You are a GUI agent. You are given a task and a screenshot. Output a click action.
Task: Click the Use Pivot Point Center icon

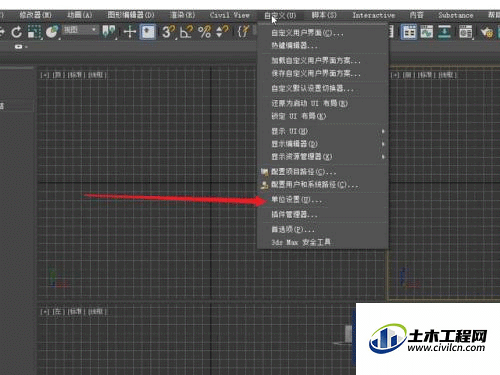[x=109, y=32]
